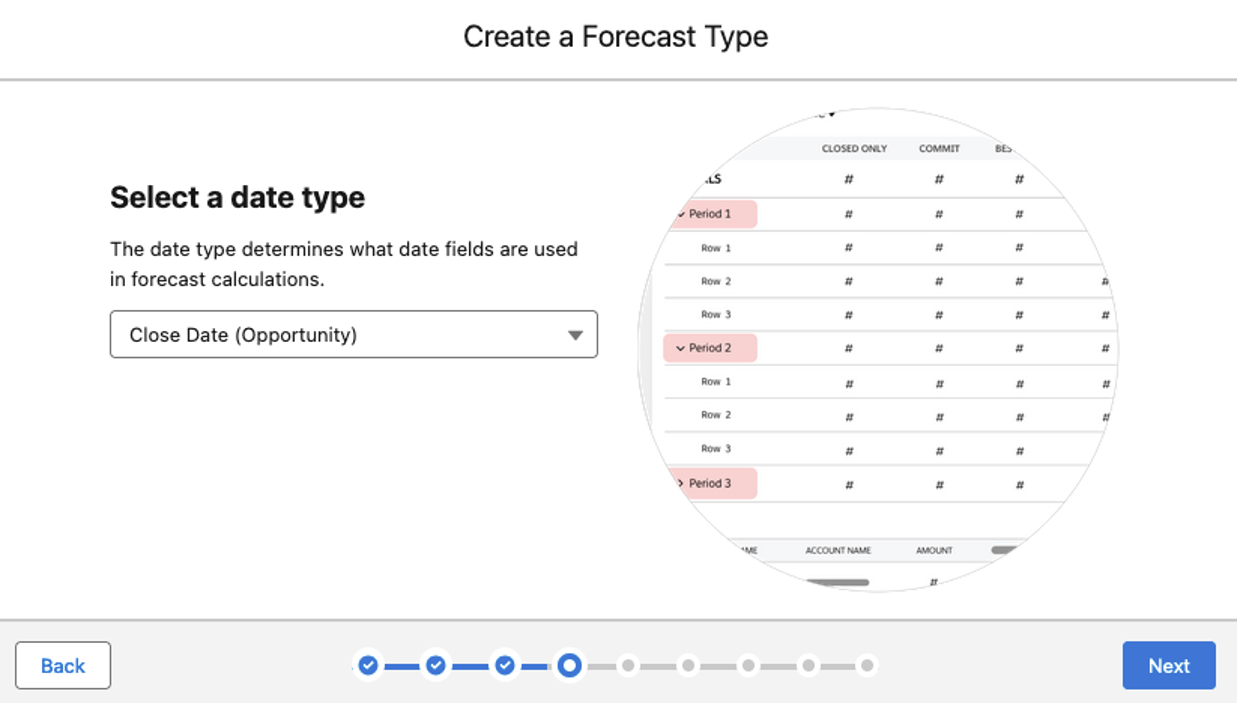The image size is (1238, 704).
Task: Collapse the Period 2 row chevron
Action: pyautogui.click(x=681, y=348)
